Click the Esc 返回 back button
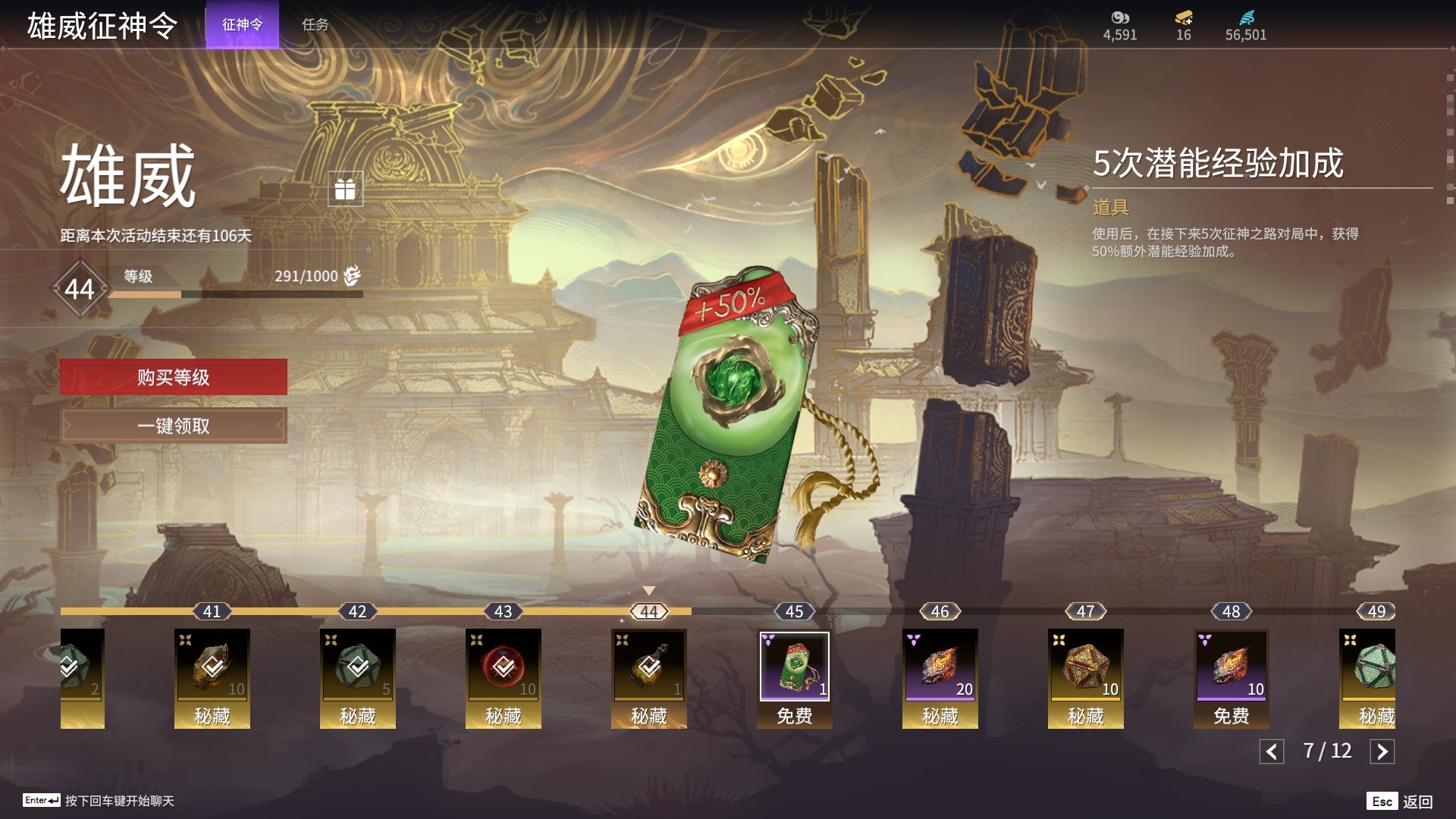The width and height of the screenshot is (1456, 819). [x=1400, y=802]
